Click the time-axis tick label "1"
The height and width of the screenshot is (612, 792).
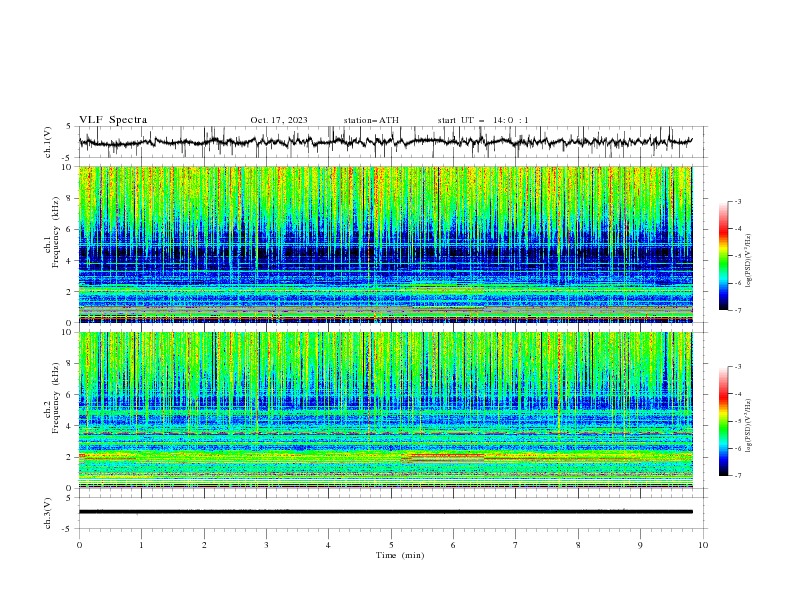coord(141,545)
